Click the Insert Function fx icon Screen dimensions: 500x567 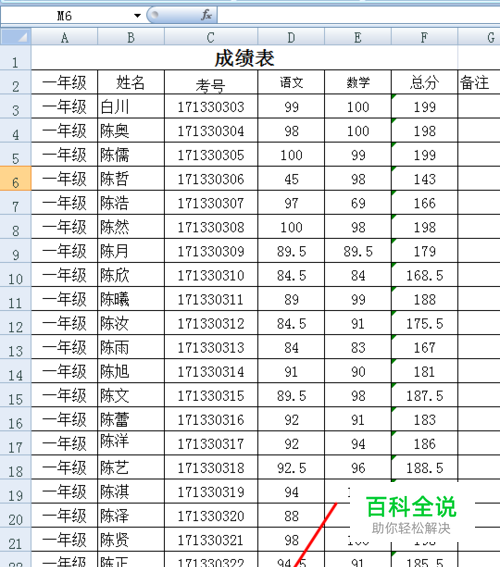tap(206, 15)
